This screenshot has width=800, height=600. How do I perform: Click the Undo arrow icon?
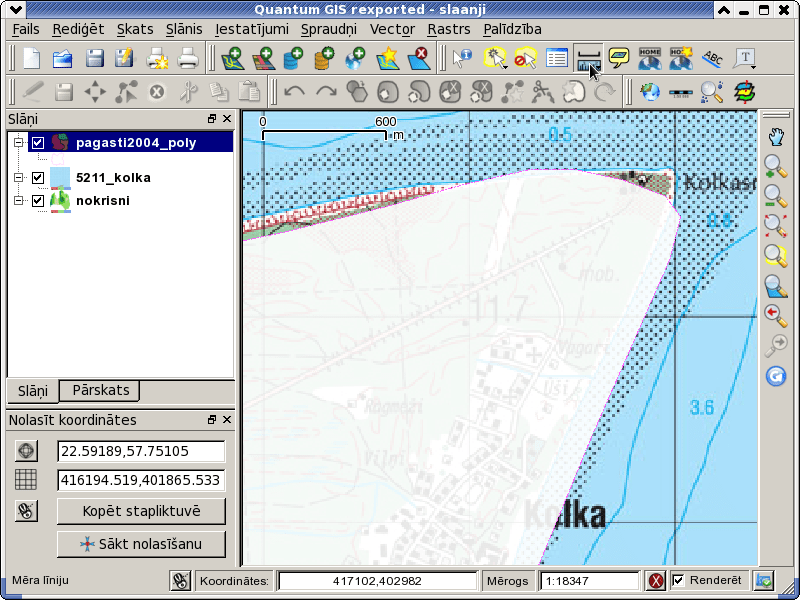(294, 92)
